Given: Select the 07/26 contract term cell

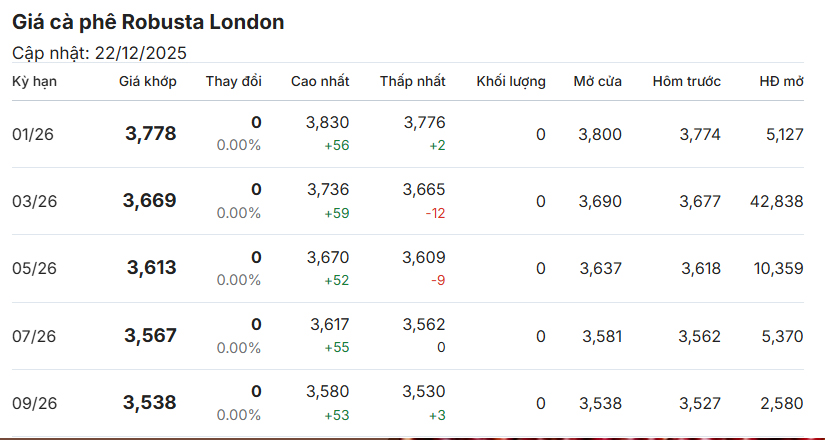Looking at the screenshot, I should point(35,336).
